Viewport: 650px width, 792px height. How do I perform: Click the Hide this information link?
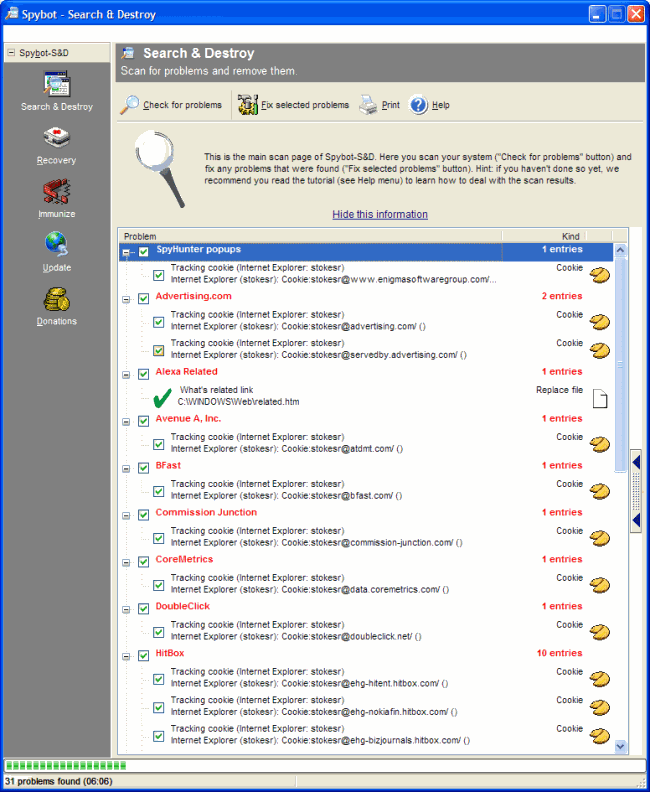tap(380, 214)
